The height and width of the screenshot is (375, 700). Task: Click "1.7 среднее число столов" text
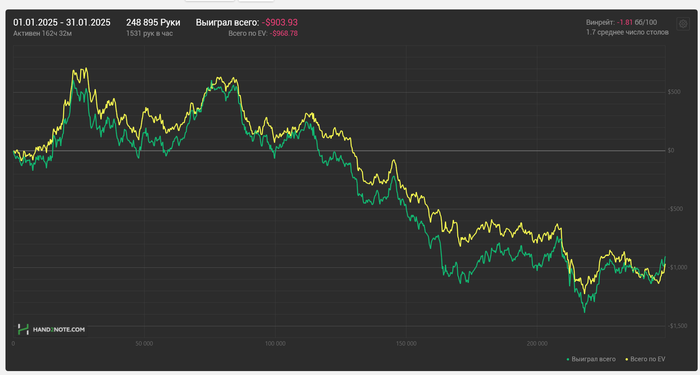(x=627, y=33)
